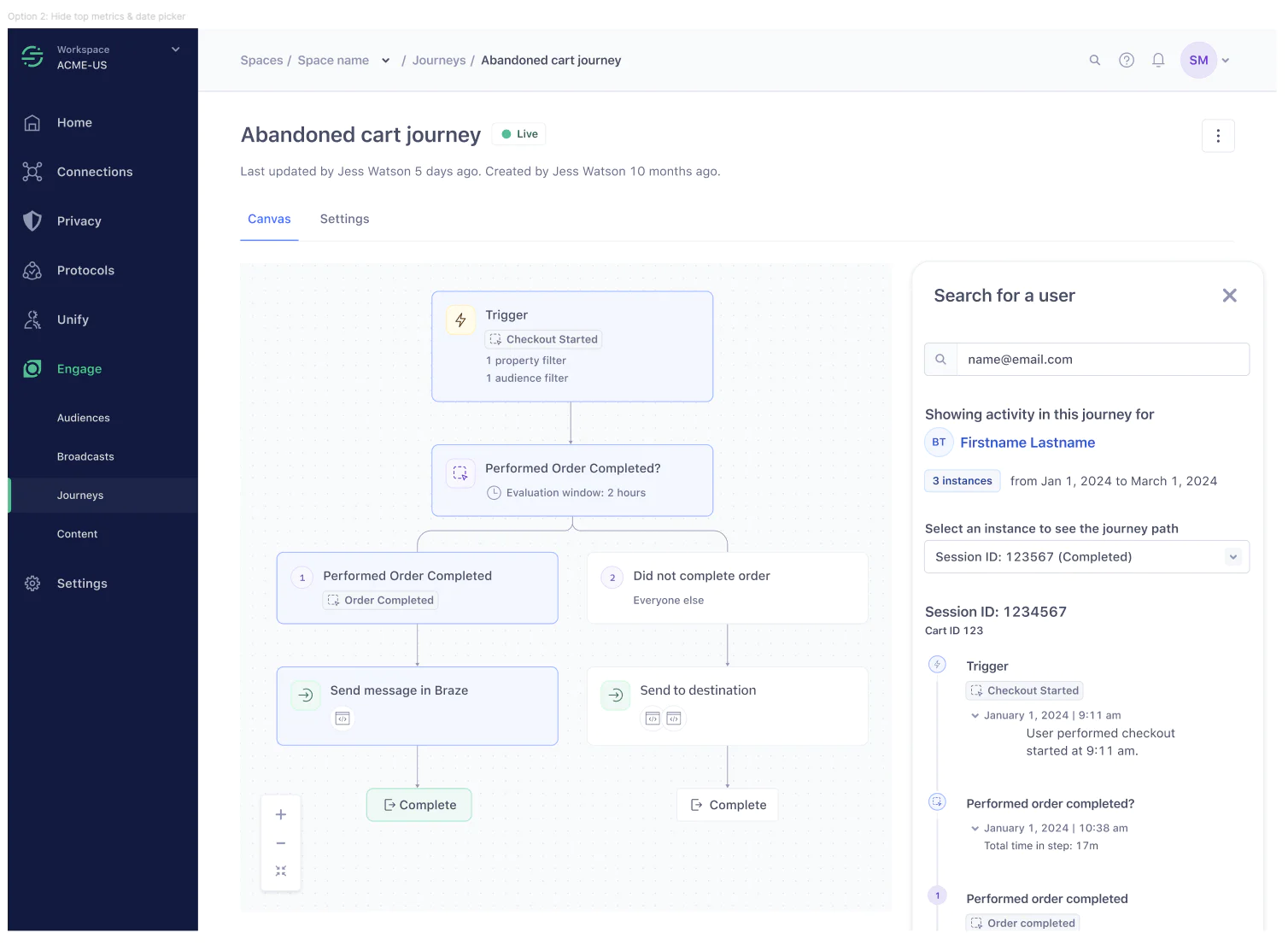
Task: Click the Settings gear icon in sidebar
Action: point(32,584)
